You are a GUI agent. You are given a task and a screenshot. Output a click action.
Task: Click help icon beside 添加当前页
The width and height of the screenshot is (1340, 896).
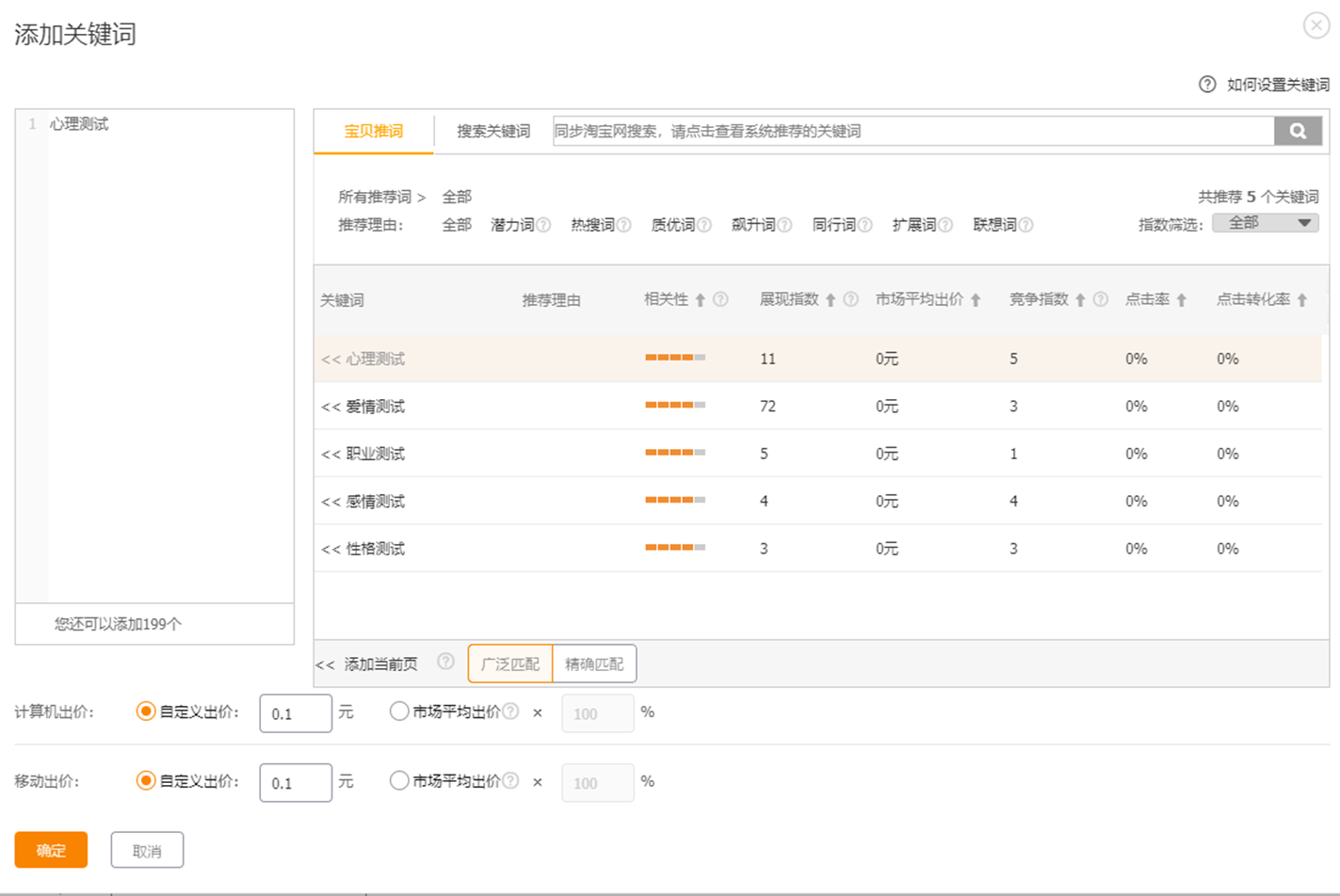point(445,663)
